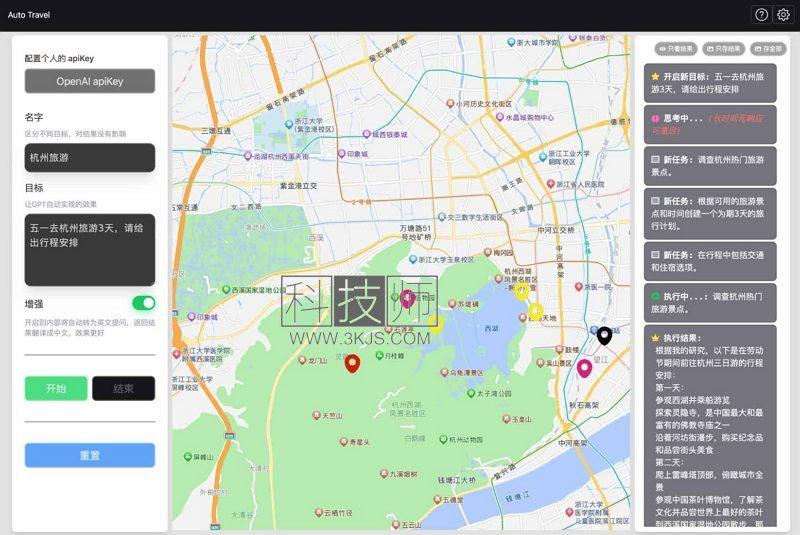Click the 新任务: 调查杭州热门旅游景点 card
Screen dimensions: 800x535
pyautogui.click(x=710, y=166)
